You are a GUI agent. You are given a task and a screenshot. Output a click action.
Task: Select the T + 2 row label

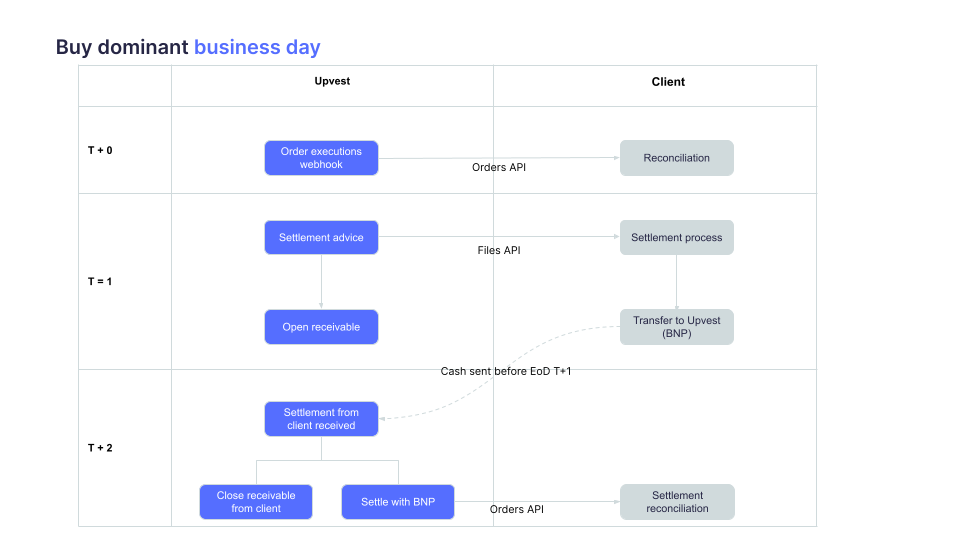[100, 448]
